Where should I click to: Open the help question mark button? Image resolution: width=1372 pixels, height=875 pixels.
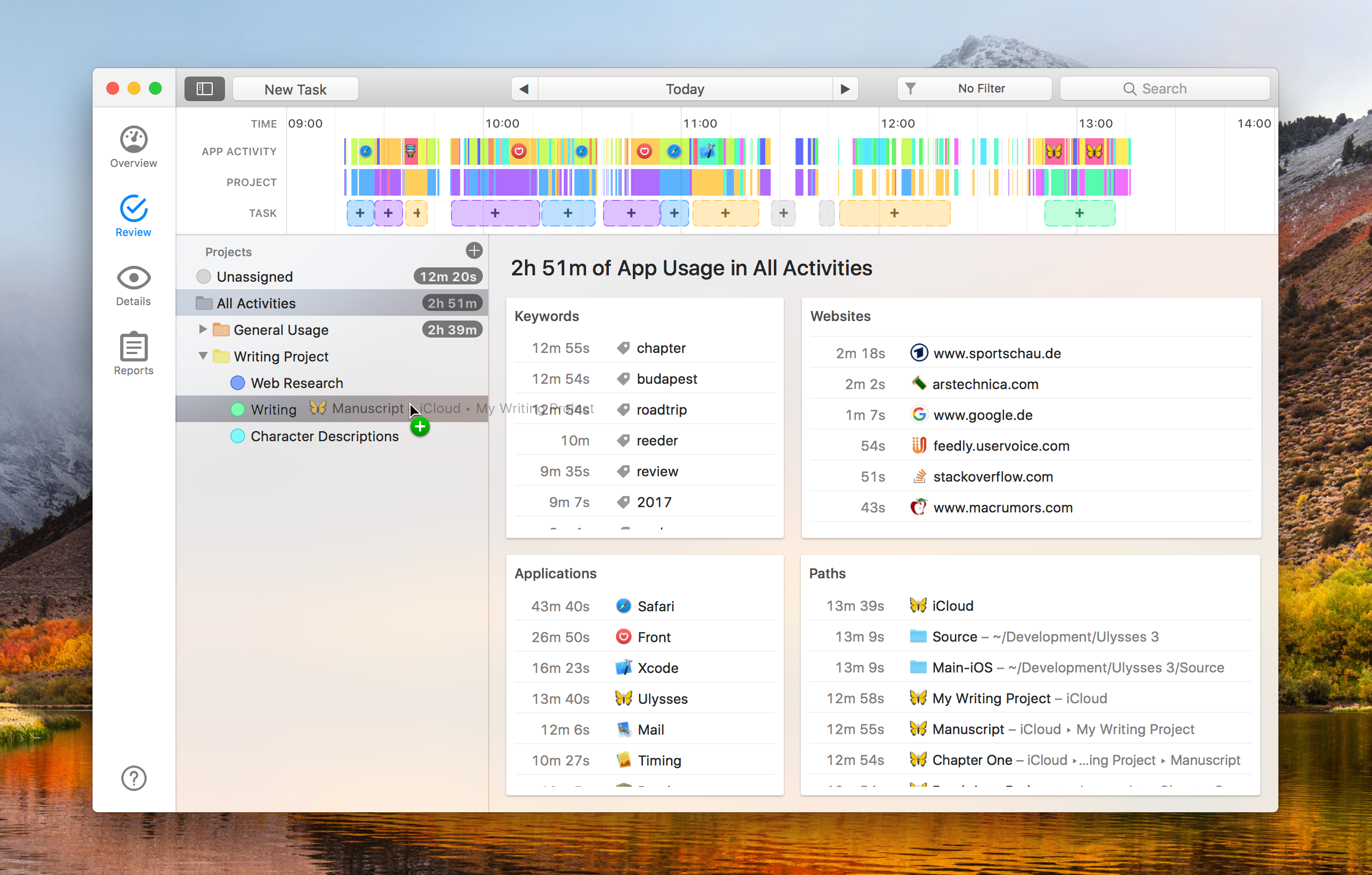pos(134,778)
